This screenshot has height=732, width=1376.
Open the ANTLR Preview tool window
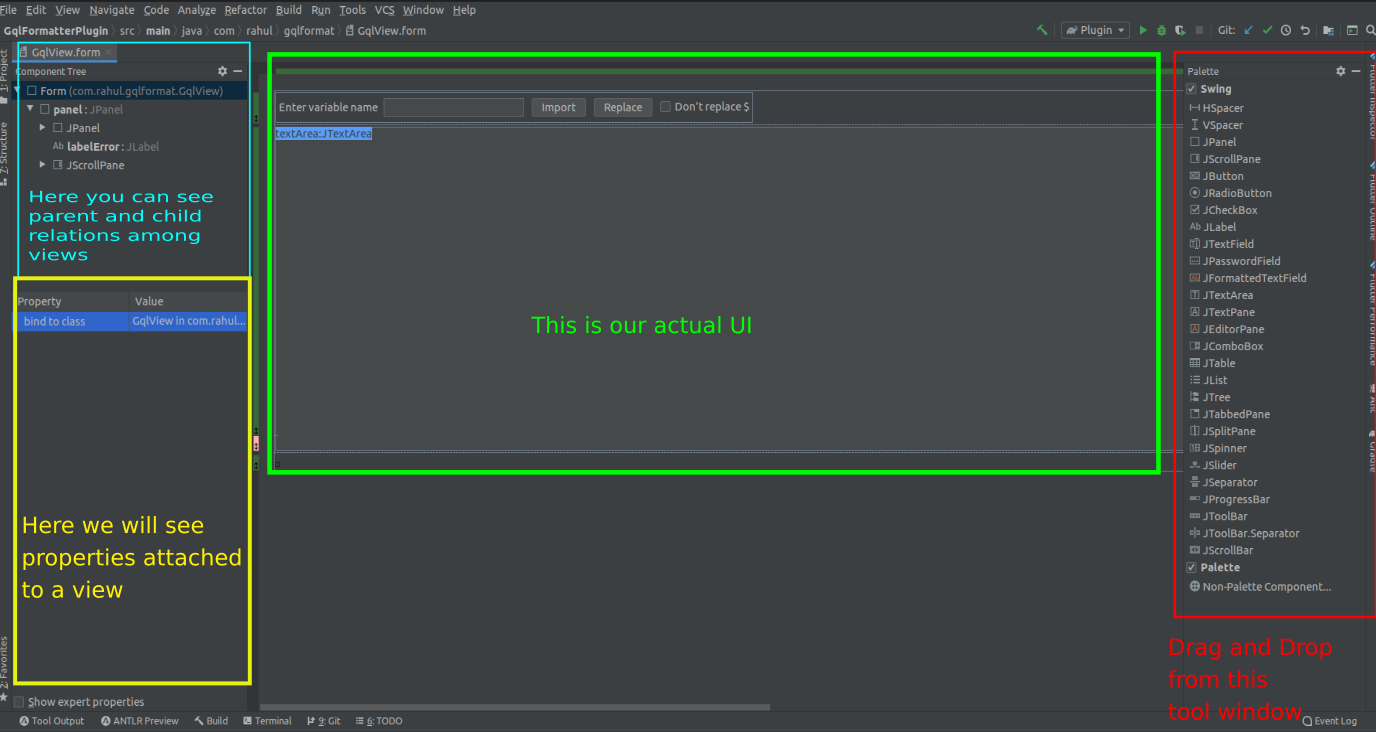(140, 721)
